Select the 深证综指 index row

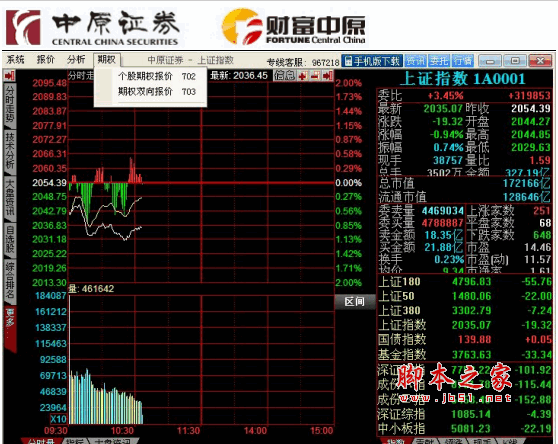(x=464, y=414)
